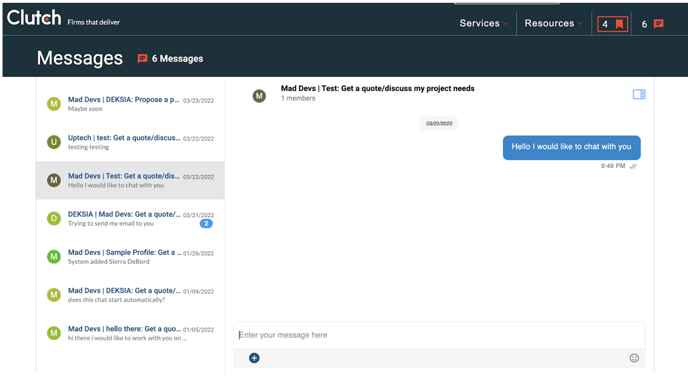Open the DEKSIA | Mad Devs conversation
688x377 pixels.
point(130,219)
